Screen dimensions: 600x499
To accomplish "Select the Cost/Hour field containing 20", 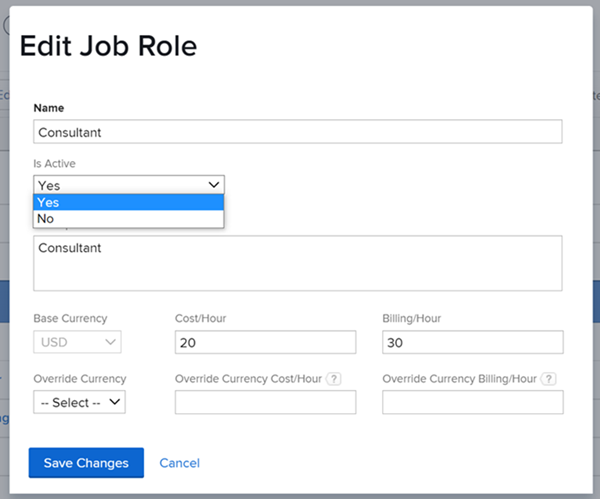I will [x=265, y=343].
